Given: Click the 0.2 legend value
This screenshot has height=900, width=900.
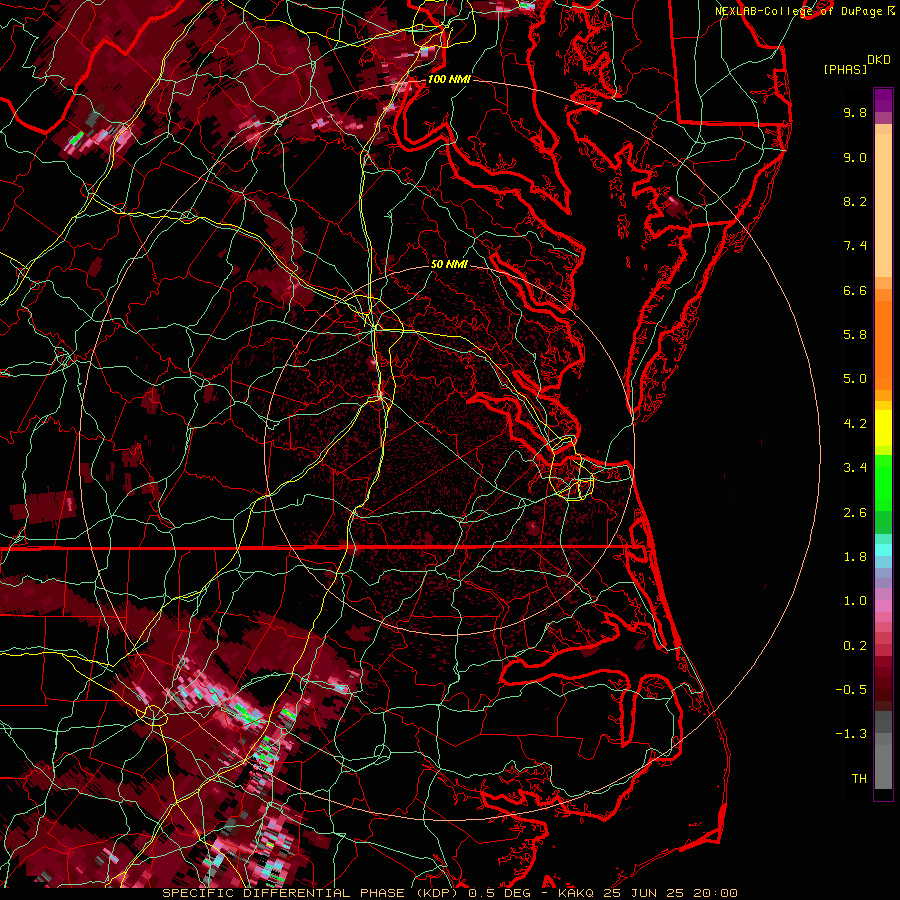Looking at the screenshot, I should (855, 646).
